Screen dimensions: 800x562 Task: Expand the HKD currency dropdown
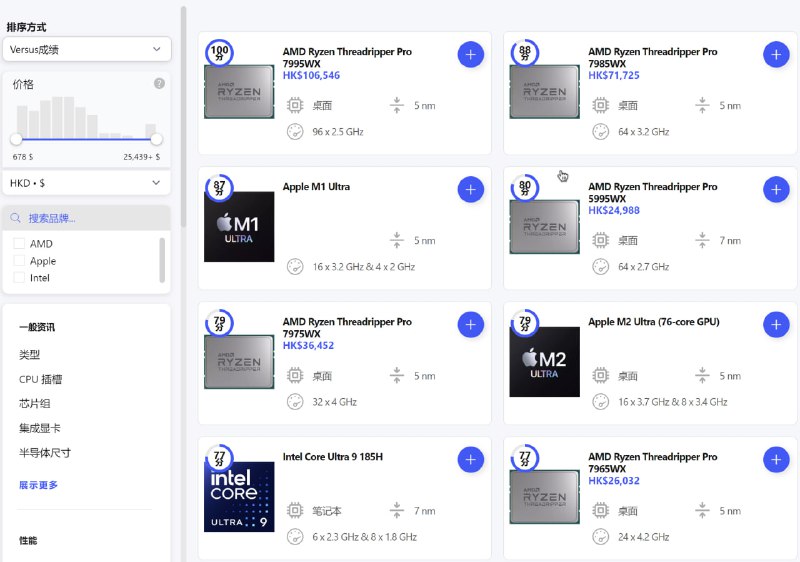pyautogui.click(x=86, y=183)
